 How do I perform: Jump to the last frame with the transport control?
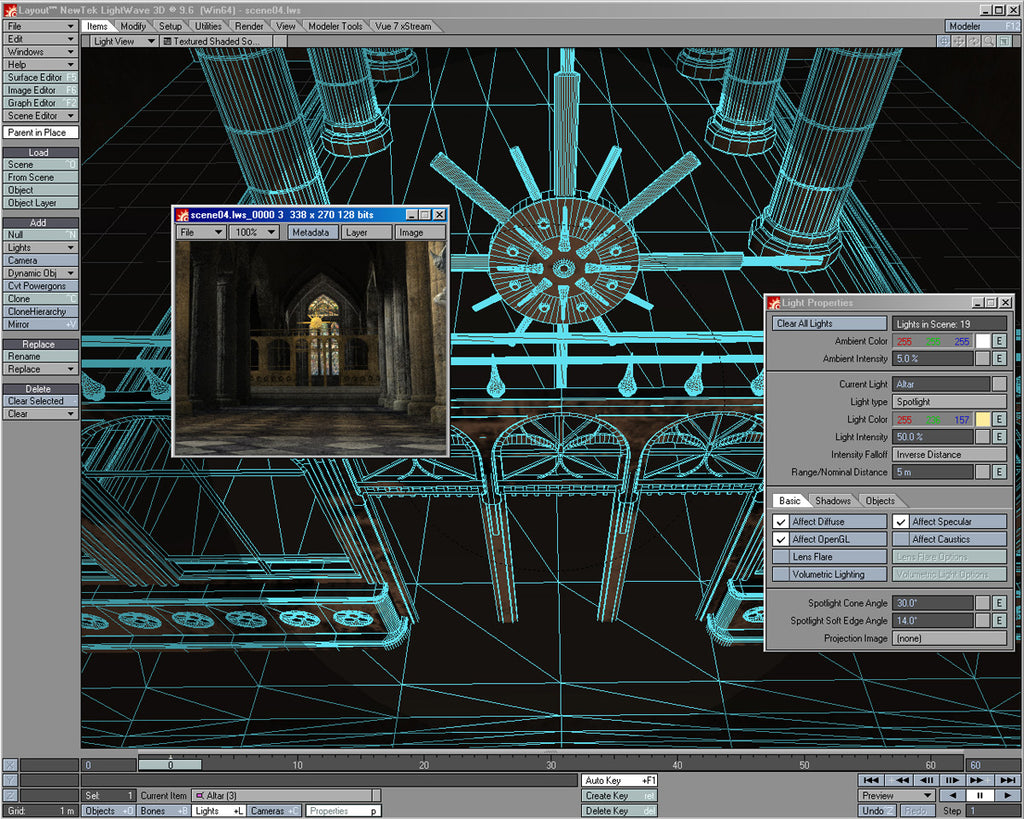[x=1006, y=780]
